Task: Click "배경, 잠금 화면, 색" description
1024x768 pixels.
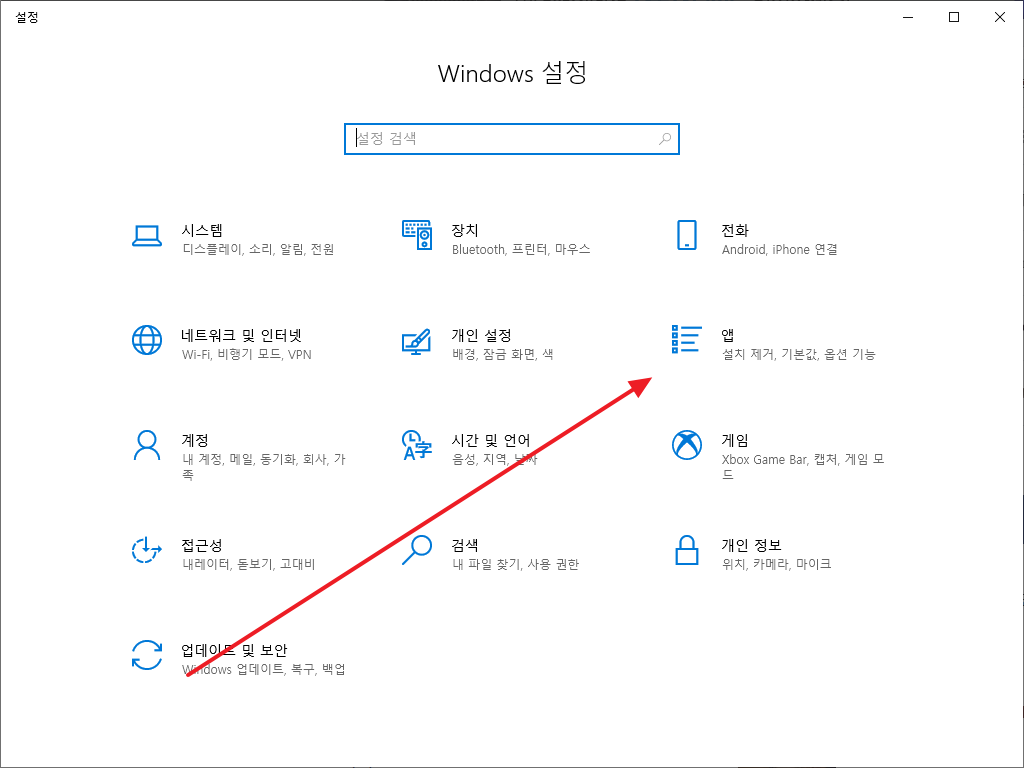Action: 502,355
